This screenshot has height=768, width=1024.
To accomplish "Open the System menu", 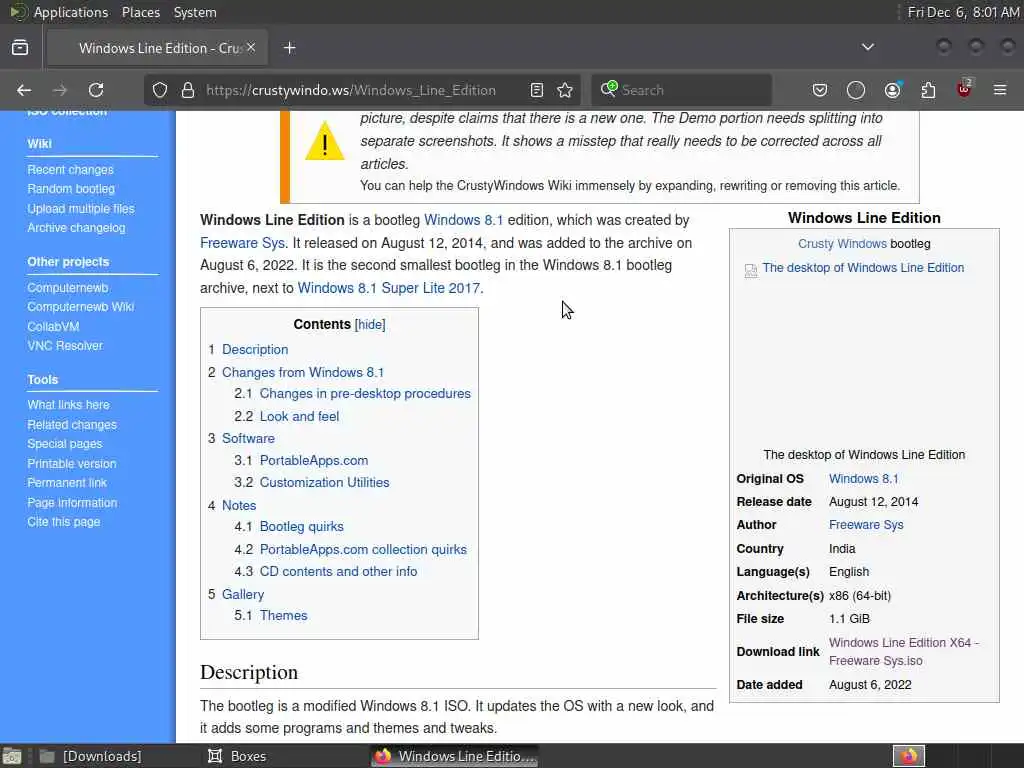I will tap(195, 12).
